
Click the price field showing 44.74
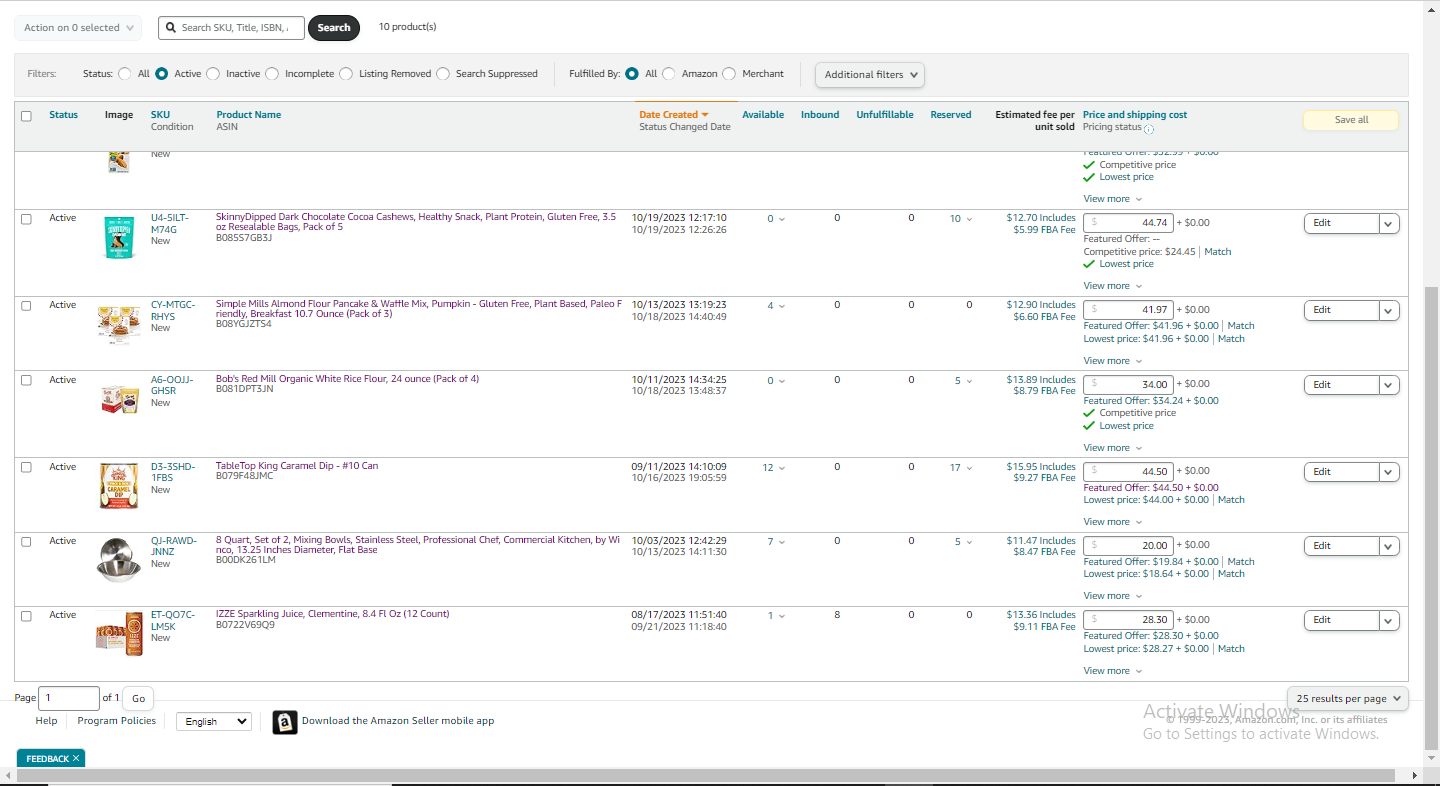(1128, 223)
